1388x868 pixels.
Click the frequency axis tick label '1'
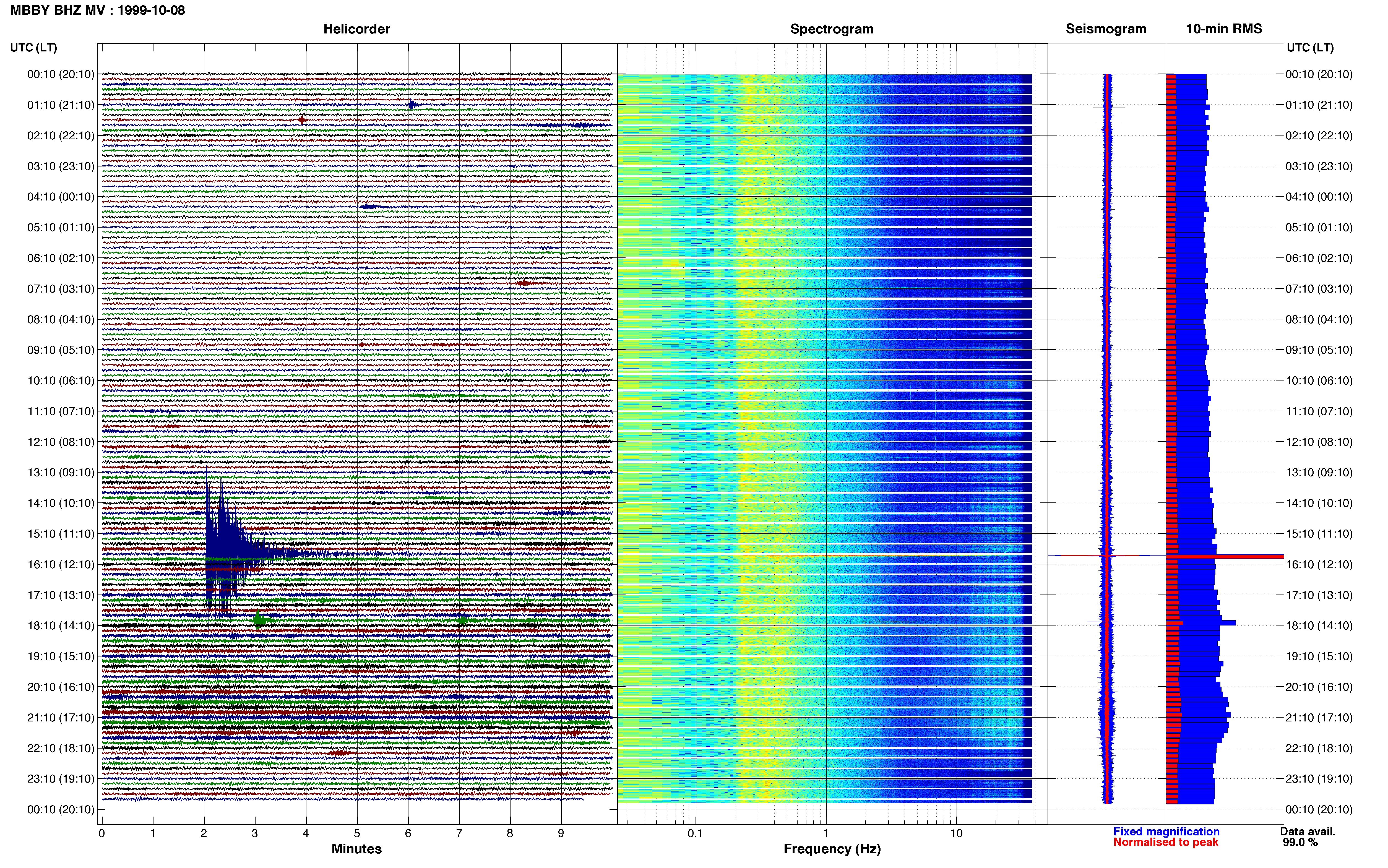(x=826, y=833)
